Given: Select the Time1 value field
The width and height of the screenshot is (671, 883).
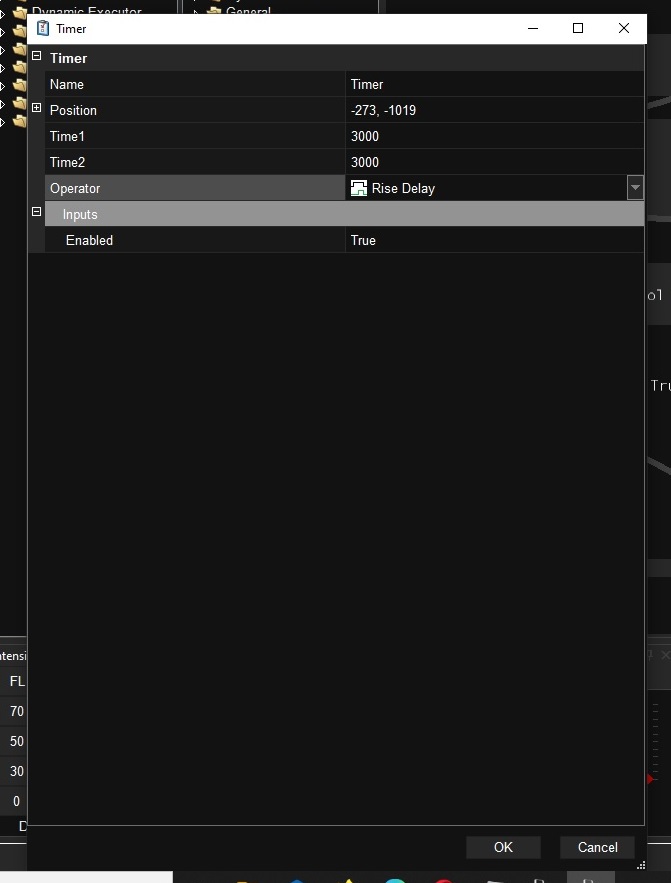Looking at the screenshot, I should click(x=494, y=136).
